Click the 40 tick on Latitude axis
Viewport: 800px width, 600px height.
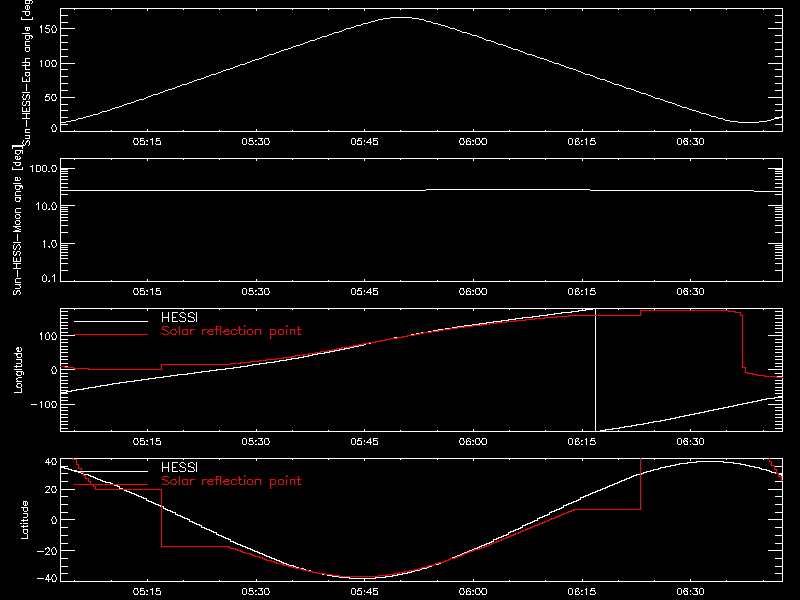(x=51, y=462)
